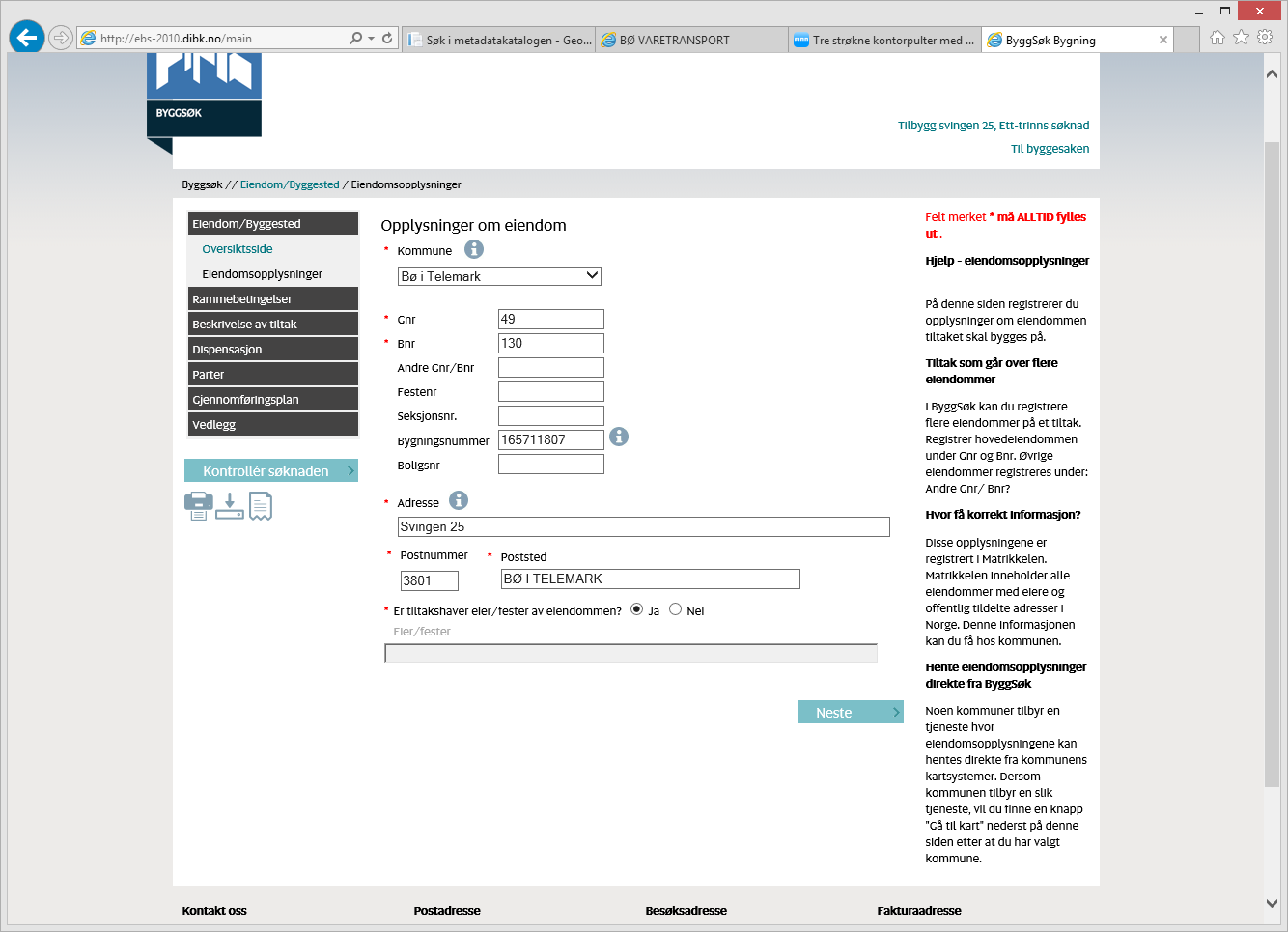
Task: Click the download/save icon in sidebar
Action: (x=229, y=506)
